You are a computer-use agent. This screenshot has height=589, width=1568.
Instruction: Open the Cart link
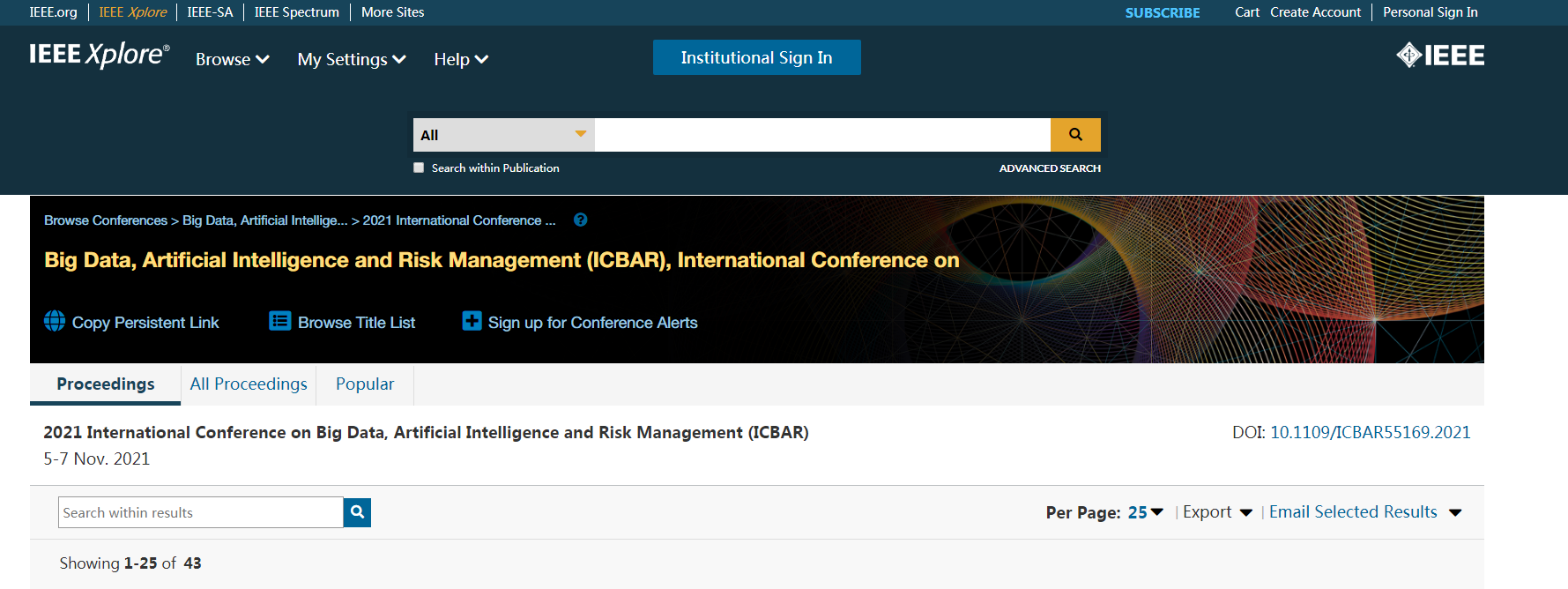pos(1247,12)
